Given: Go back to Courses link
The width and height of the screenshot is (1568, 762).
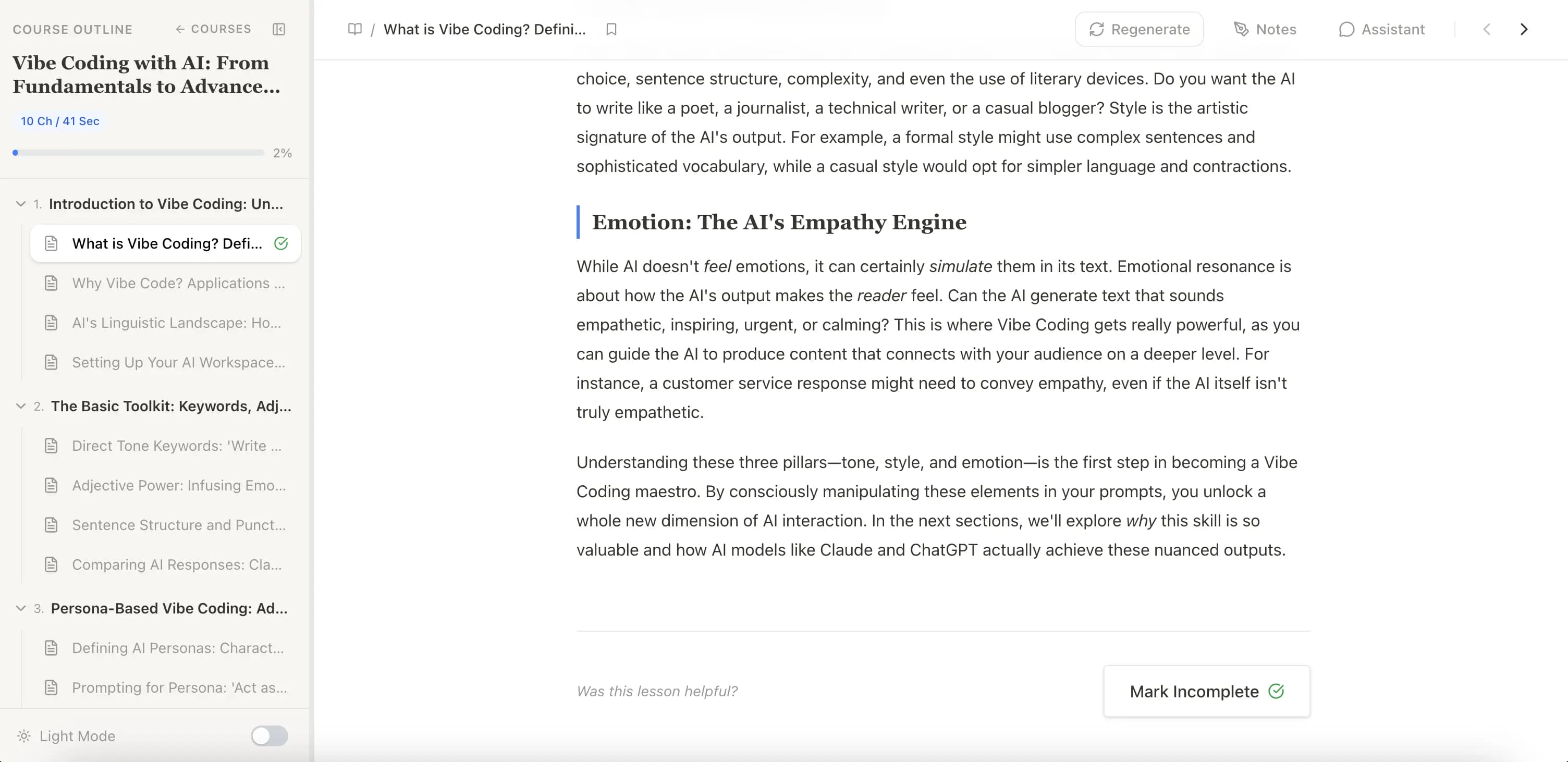Looking at the screenshot, I should [213, 29].
